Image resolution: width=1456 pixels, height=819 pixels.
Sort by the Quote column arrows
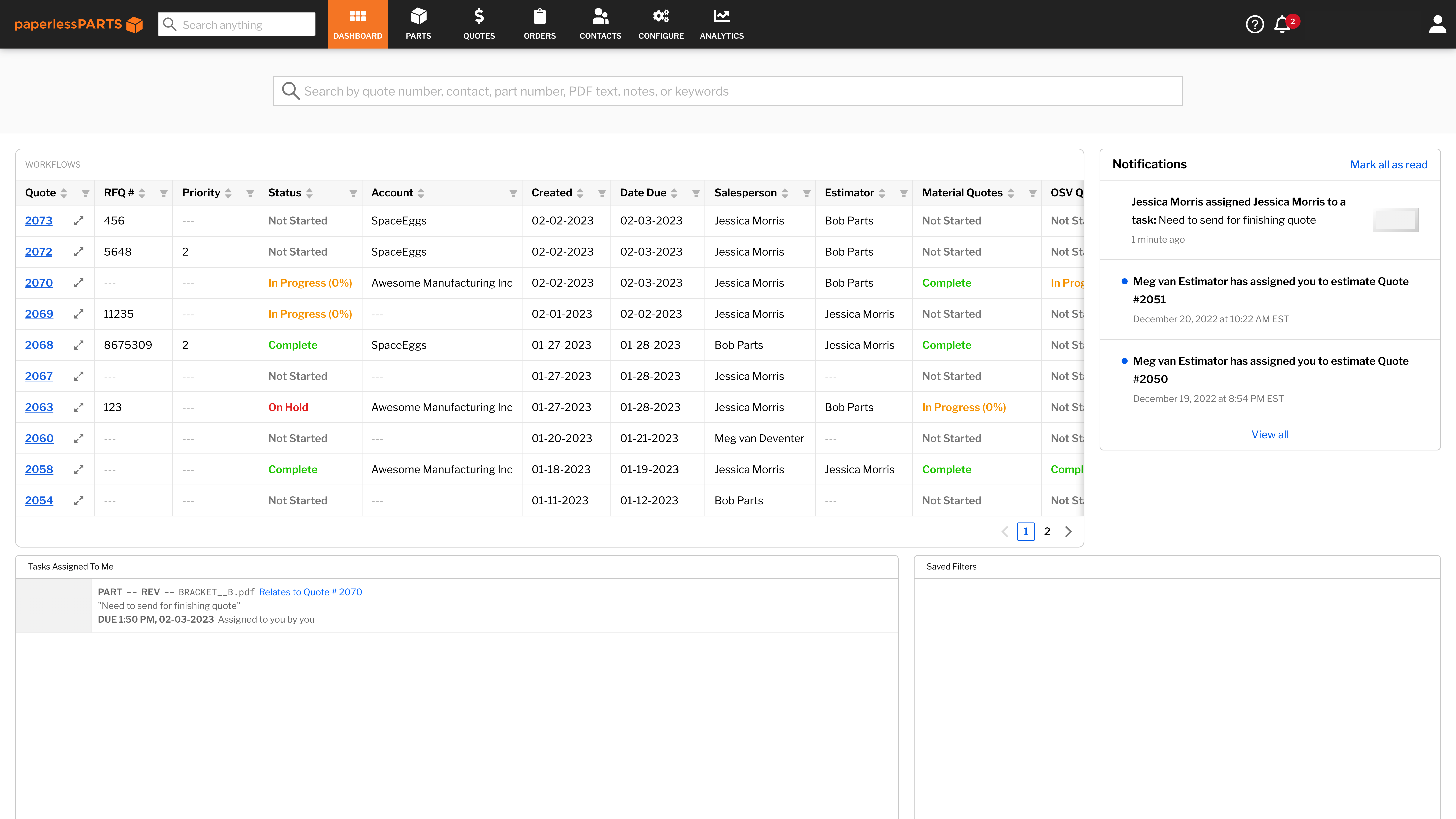64,193
